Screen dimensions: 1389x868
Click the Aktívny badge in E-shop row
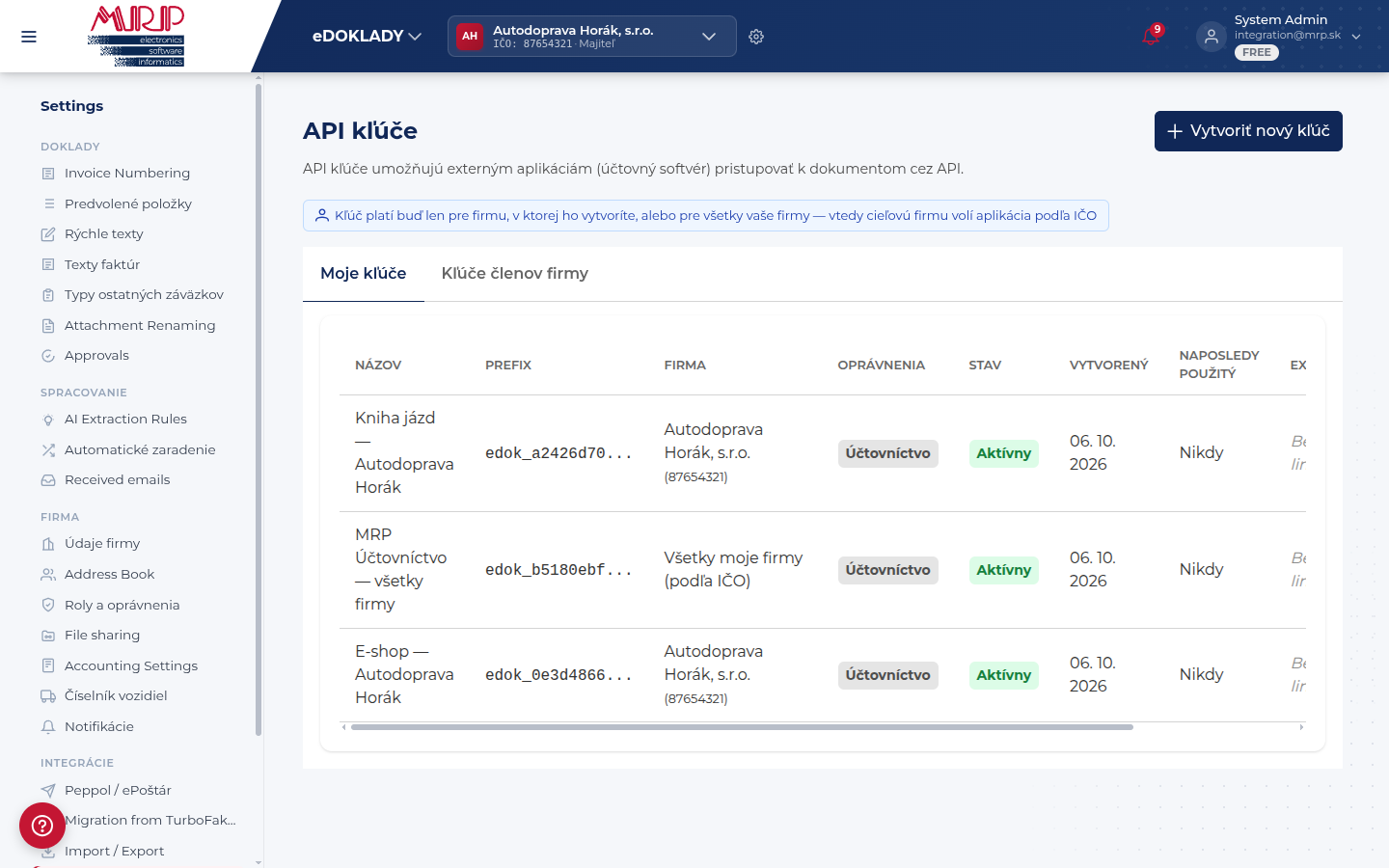(1003, 675)
